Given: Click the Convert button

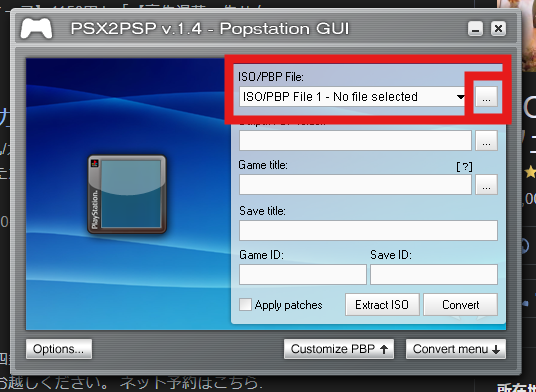Looking at the screenshot, I should [460, 305].
